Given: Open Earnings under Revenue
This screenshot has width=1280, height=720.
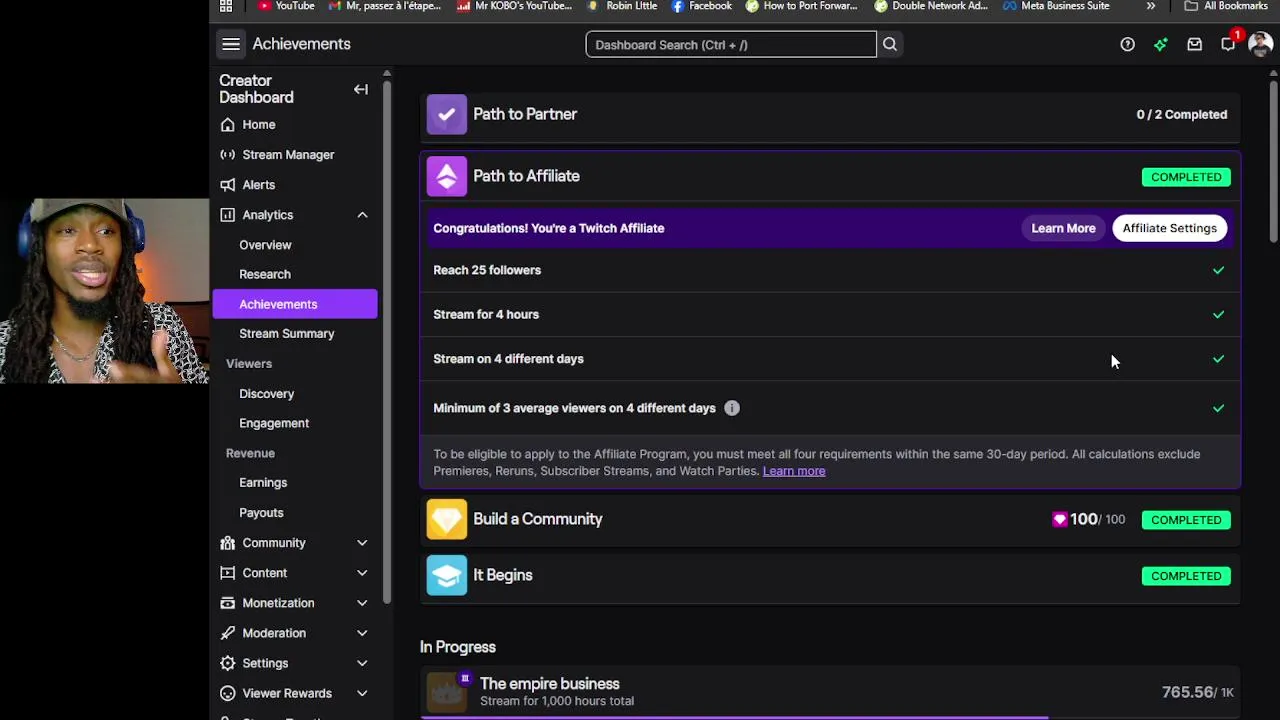Looking at the screenshot, I should coord(263,483).
